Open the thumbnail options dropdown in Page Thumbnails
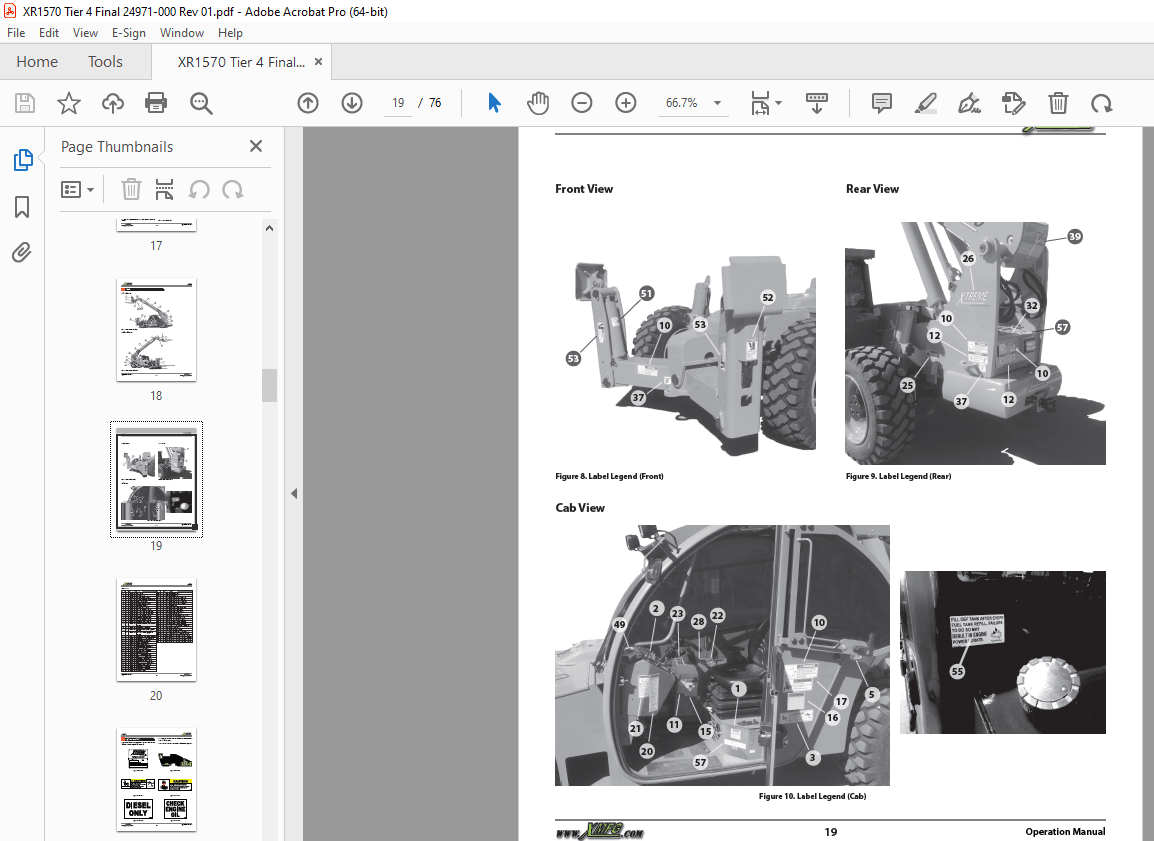The image size is (1154, 841). pos(78,189)
